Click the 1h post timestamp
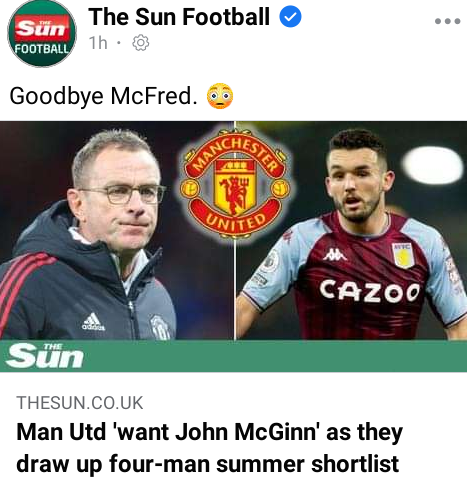Screen dimensions: 467x483 coord(98,43)
